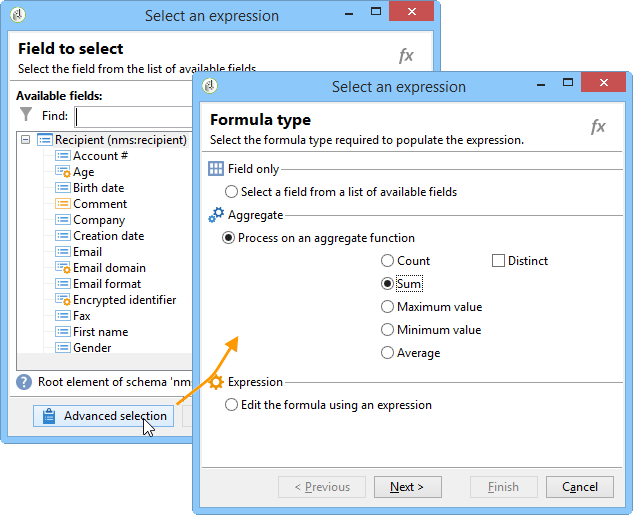Click the Next button
642x530 pixels.
407,487
